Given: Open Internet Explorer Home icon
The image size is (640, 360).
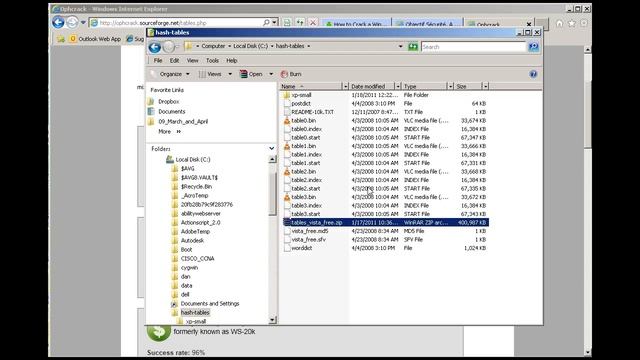Looking at the screenshot, I should tap(559, 24).
